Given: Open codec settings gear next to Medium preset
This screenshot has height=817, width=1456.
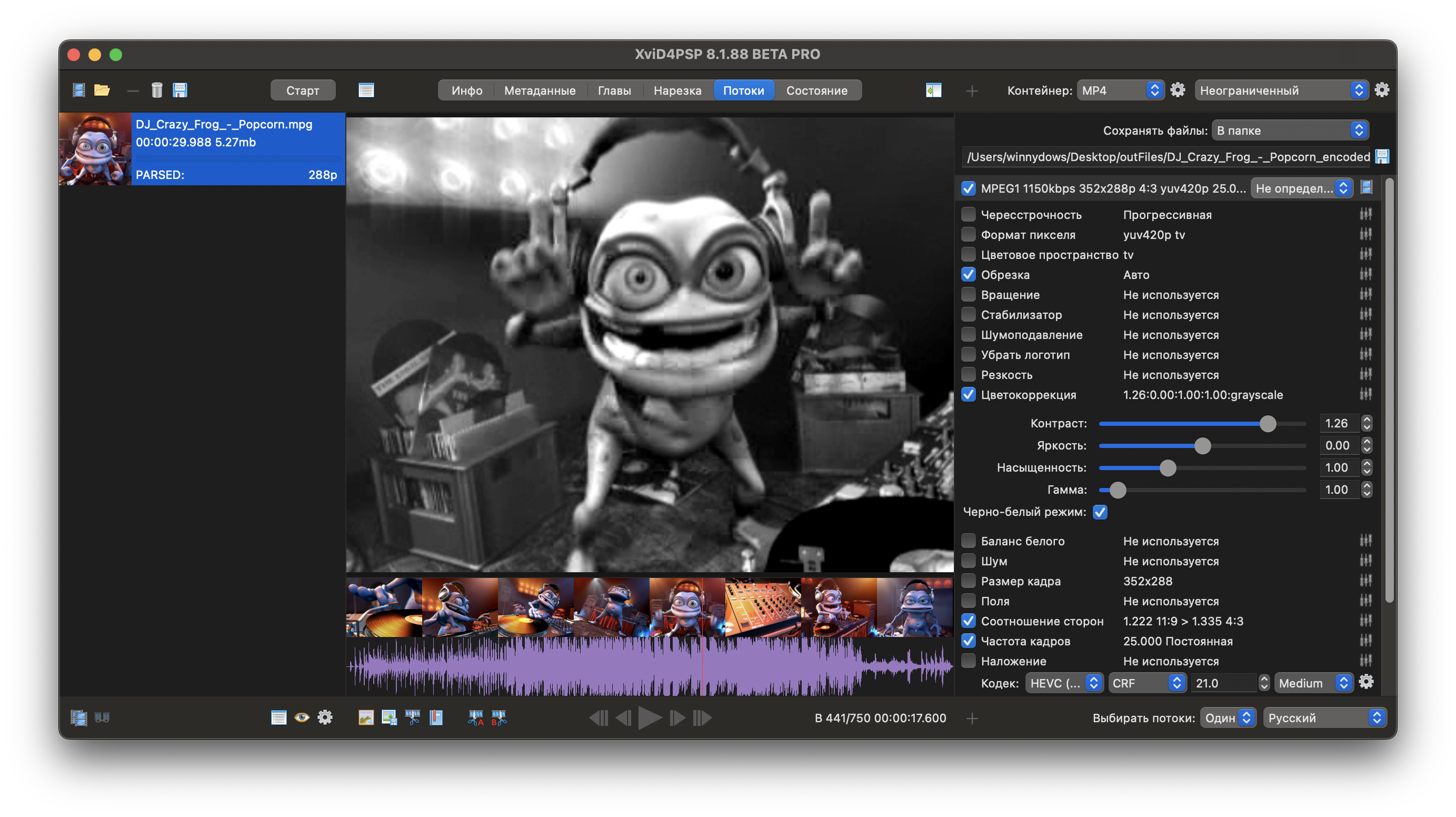Looking at the screenshot, I should click(x=1366, y=682).
